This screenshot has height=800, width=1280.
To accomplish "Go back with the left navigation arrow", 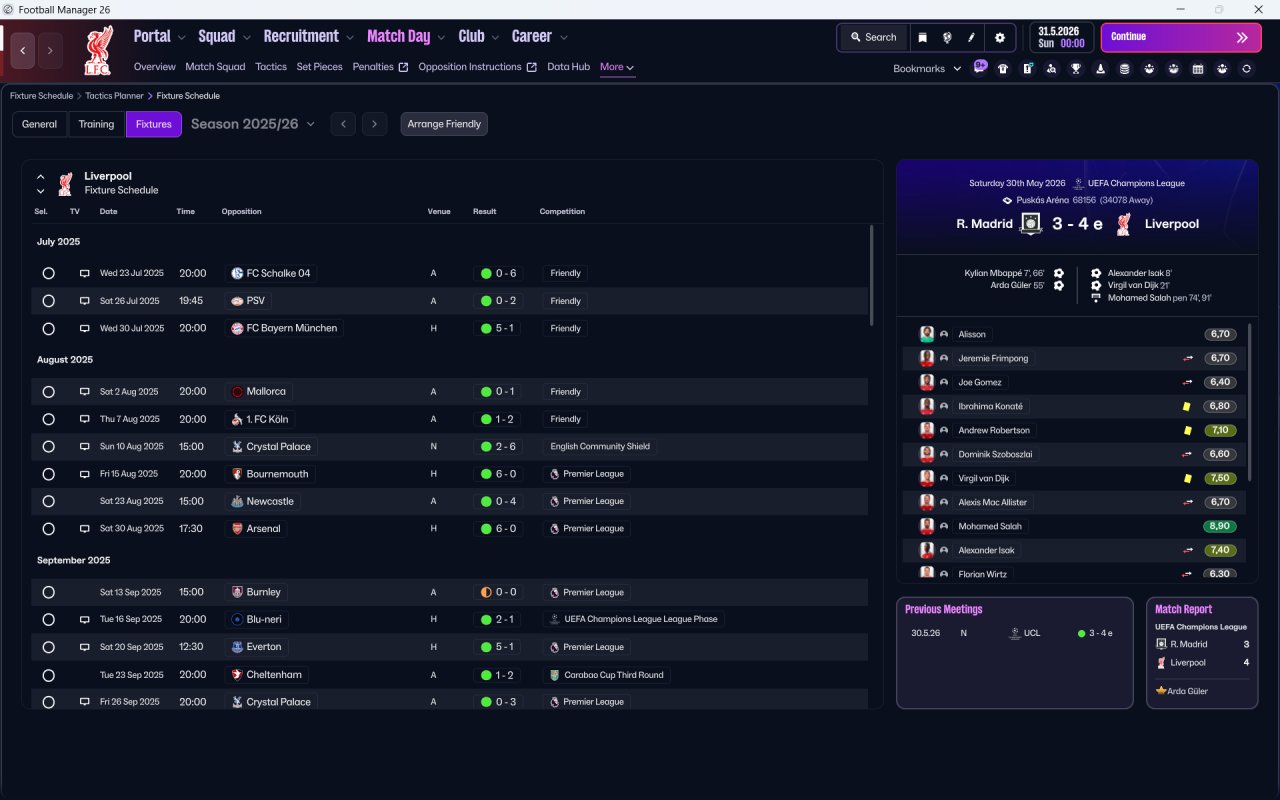I will [23, 51].
